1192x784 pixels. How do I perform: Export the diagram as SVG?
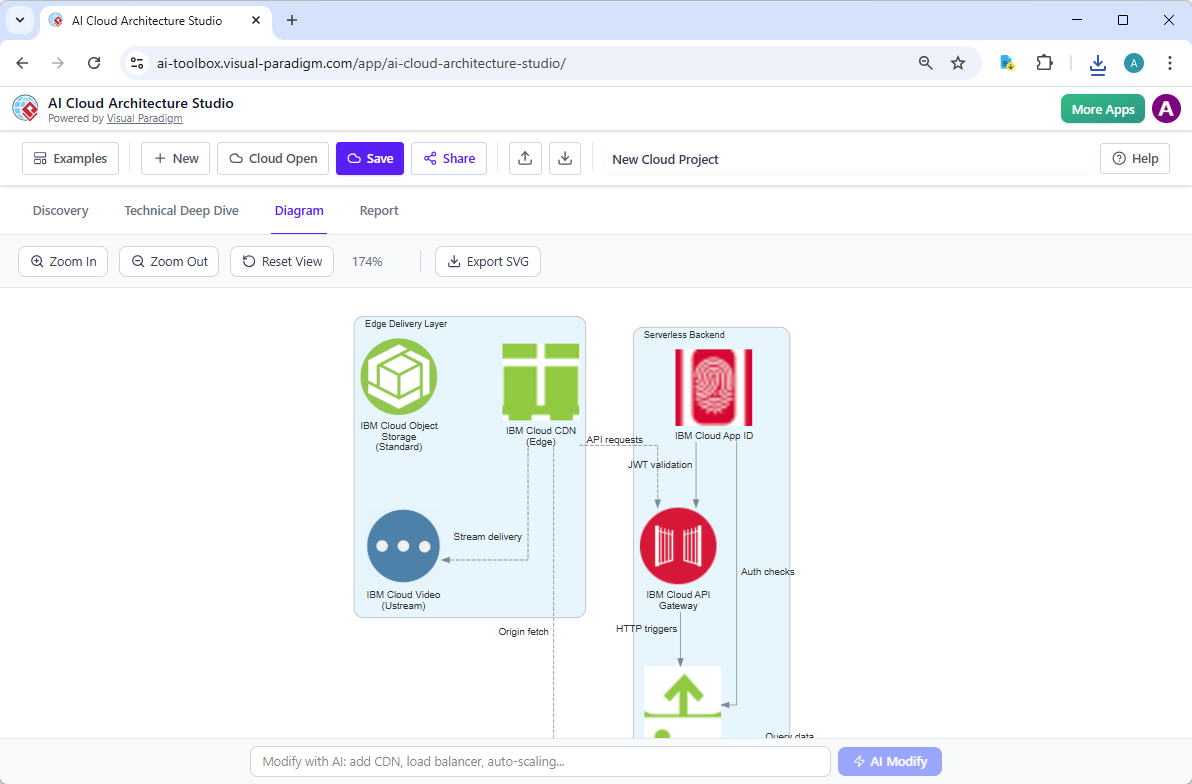click(487, 261)
